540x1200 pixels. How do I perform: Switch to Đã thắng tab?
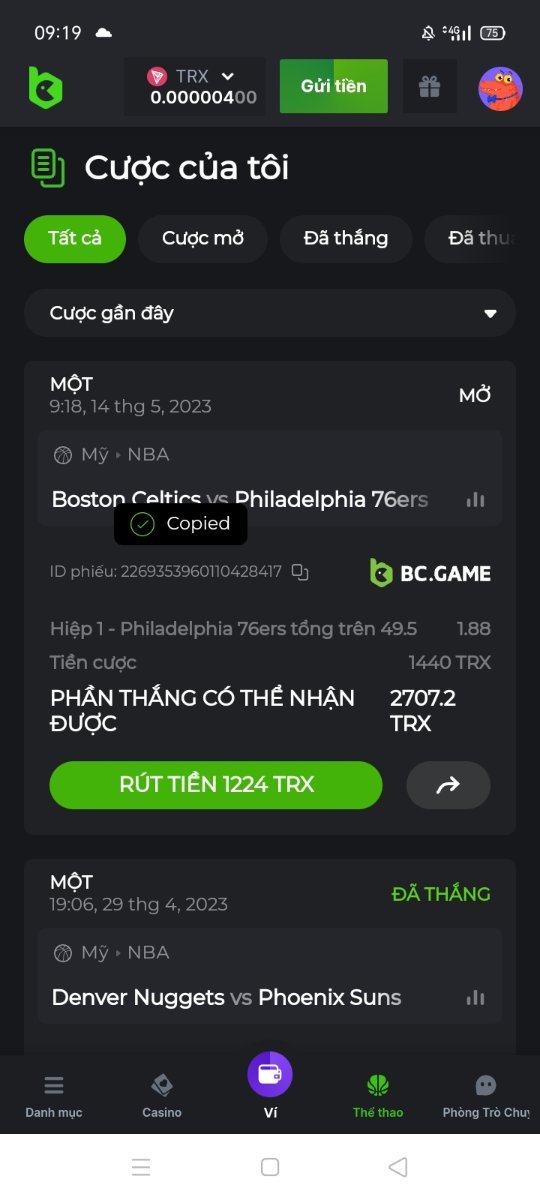click(346, 239)
